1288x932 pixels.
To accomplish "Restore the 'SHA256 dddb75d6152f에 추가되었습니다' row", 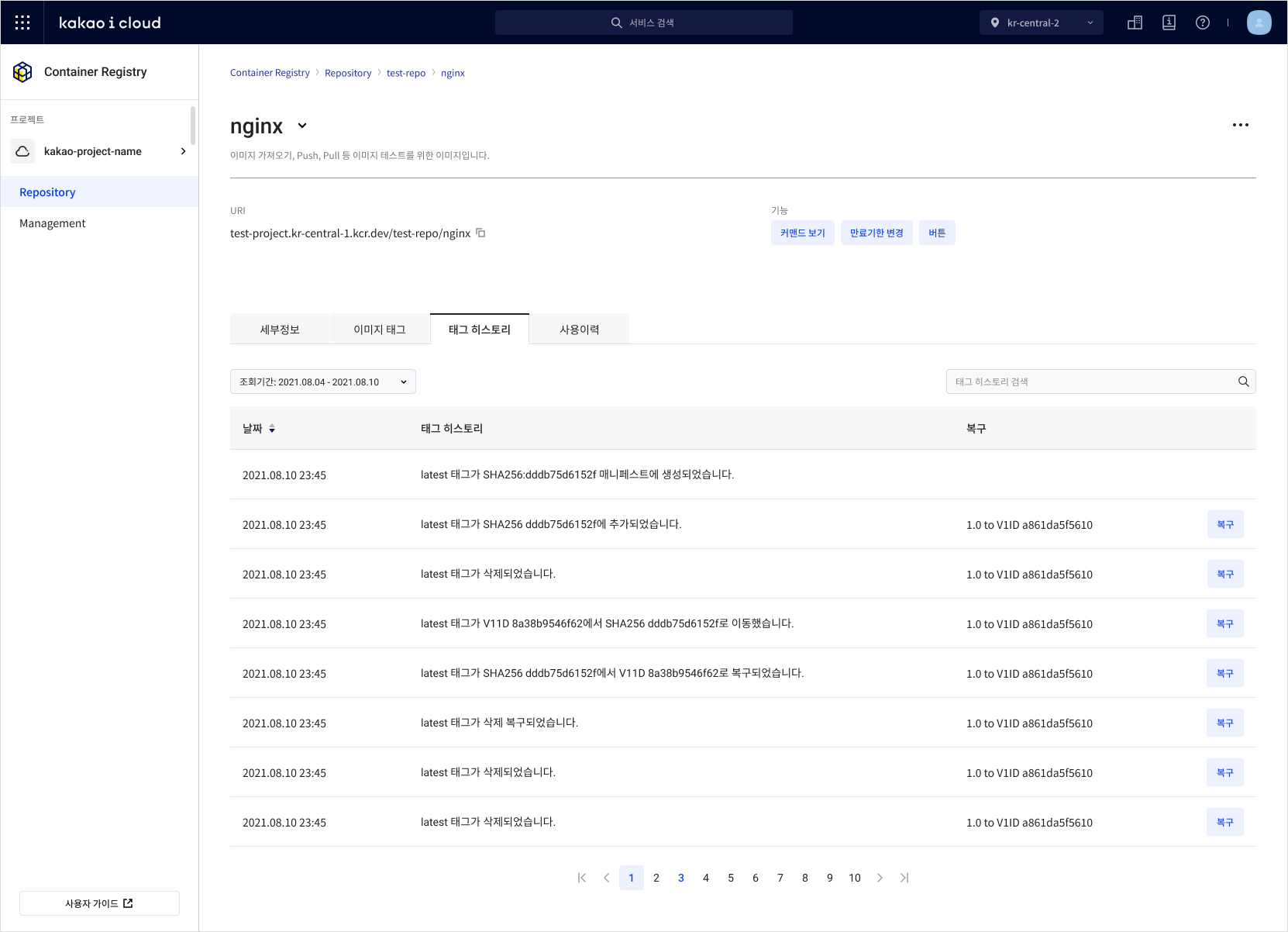I will (1225, 524).
